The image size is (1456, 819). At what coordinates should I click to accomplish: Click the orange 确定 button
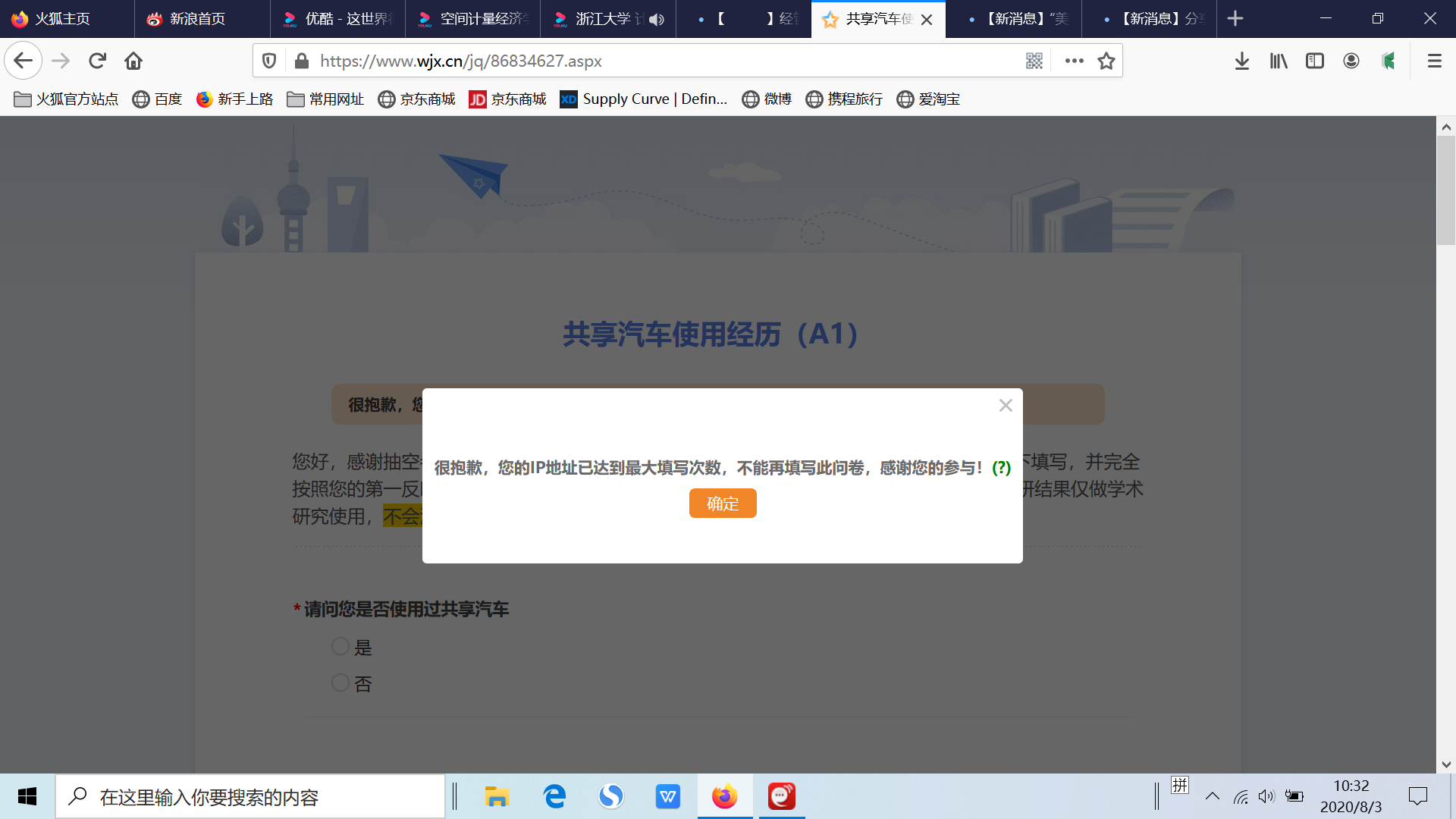tap(722, 504)
